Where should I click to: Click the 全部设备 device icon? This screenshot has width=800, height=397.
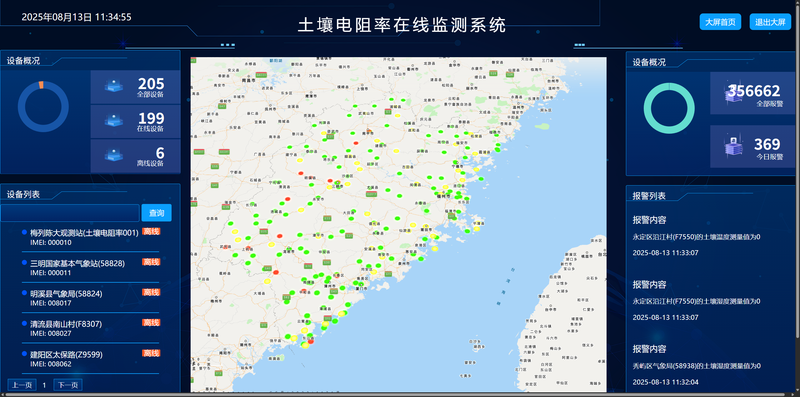tap(114, 86)
